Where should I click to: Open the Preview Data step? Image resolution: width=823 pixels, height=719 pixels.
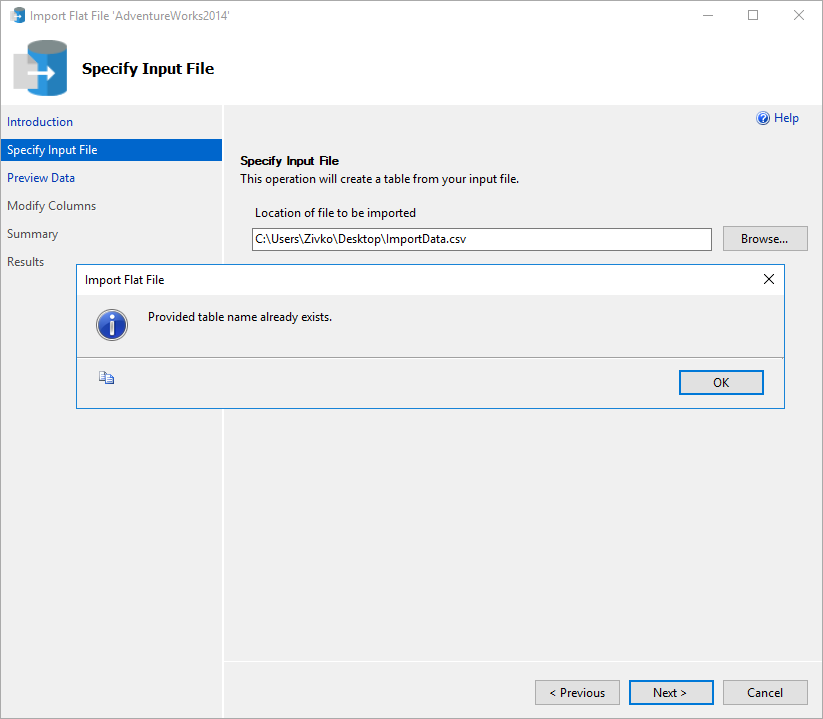click(x=41, y=178)
